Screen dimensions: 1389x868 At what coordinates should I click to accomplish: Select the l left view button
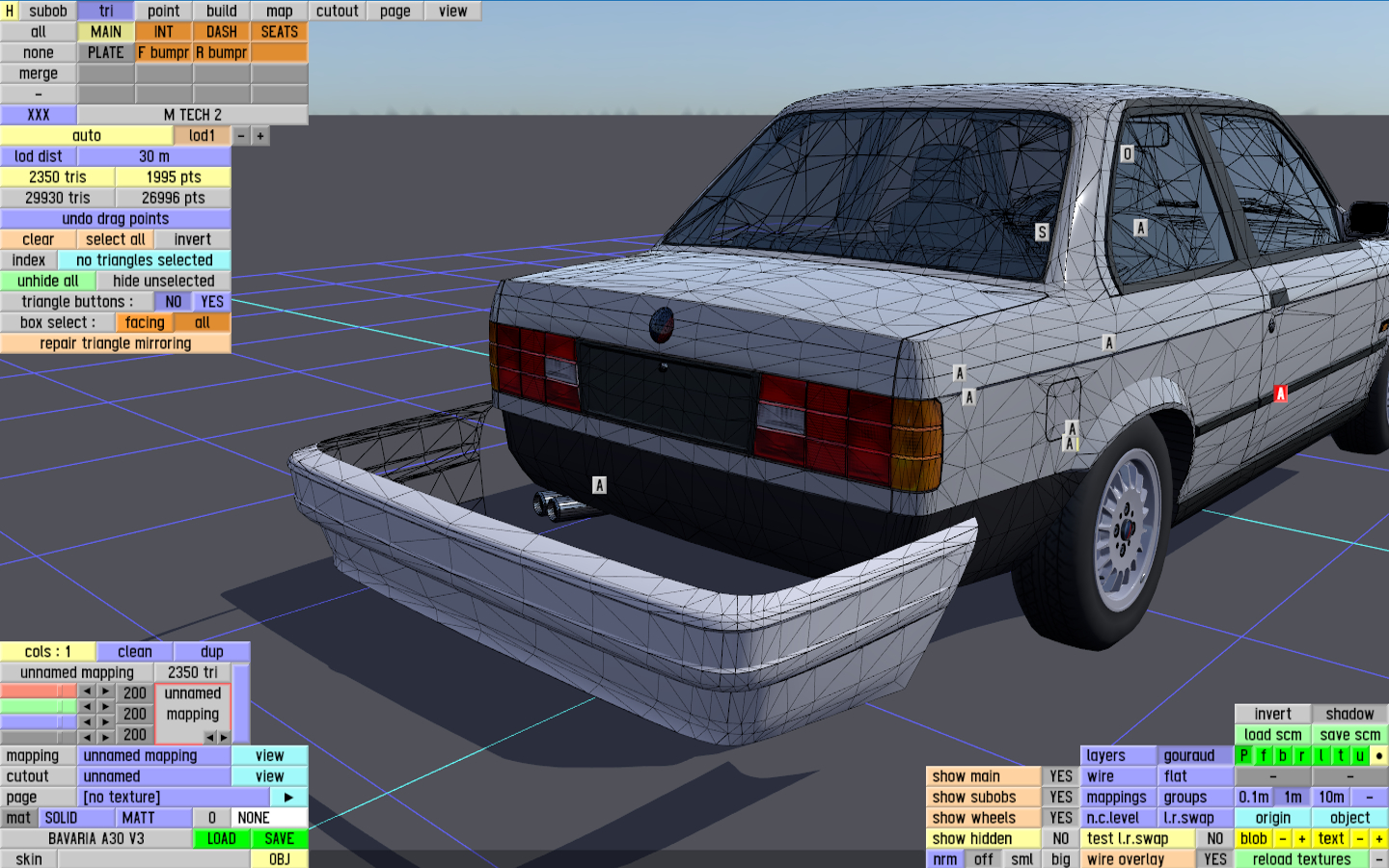(1321, 756)
